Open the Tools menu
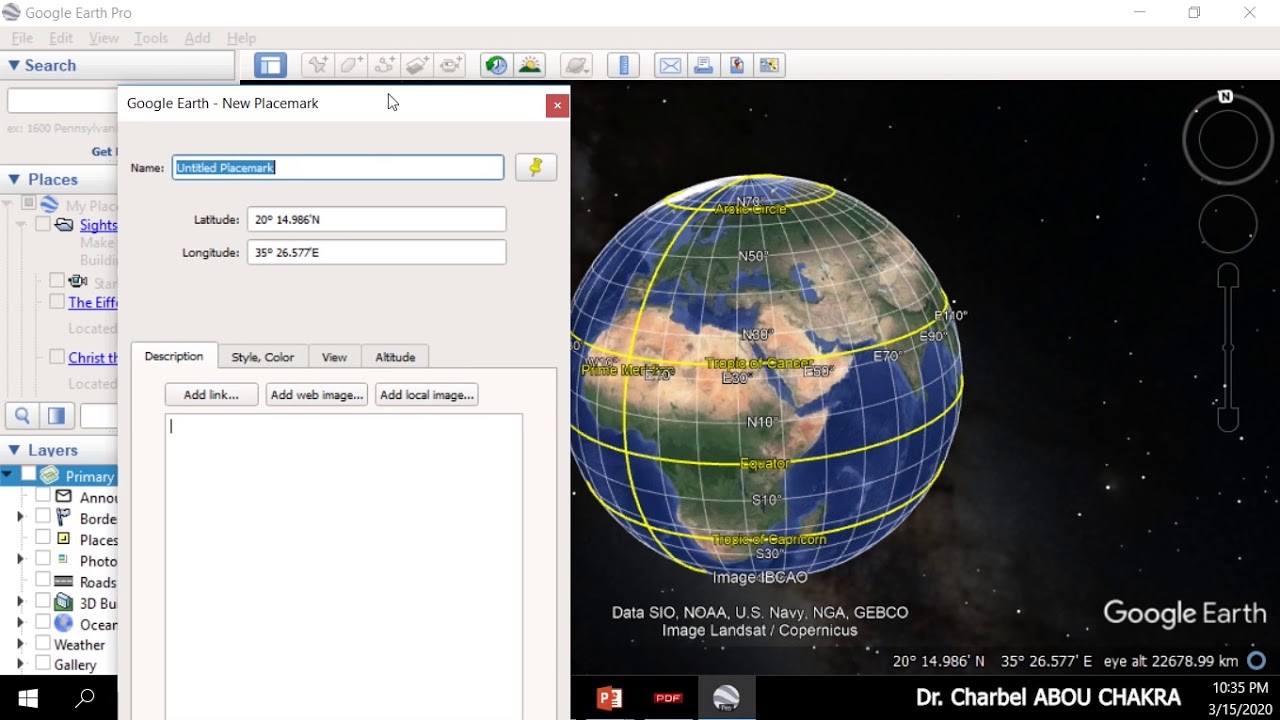The image size is (1280, 720). click(151, 38)
